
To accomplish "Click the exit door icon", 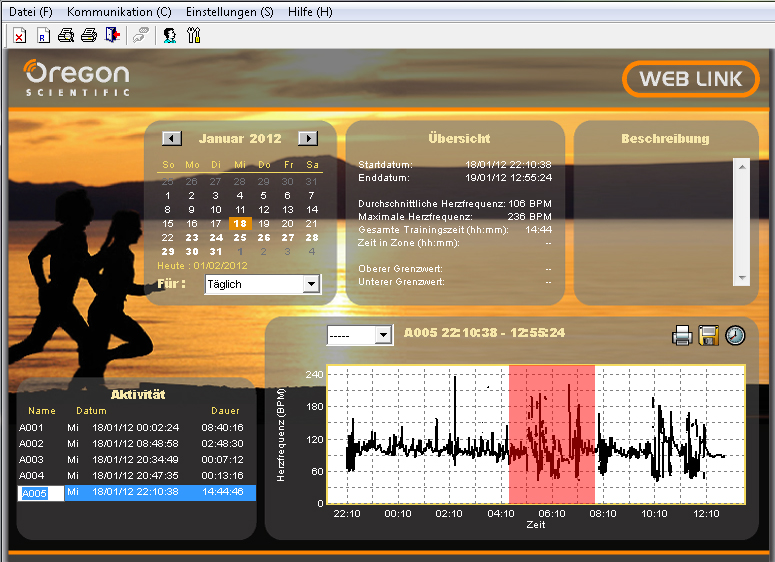I will pyautogui.click(x=113, y=36).
